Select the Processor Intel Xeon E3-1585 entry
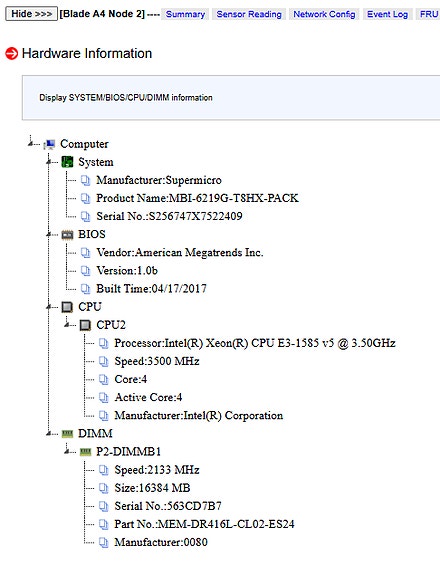Image resolution: width=440 pixels, height=575 pixels. click(255, 343)
